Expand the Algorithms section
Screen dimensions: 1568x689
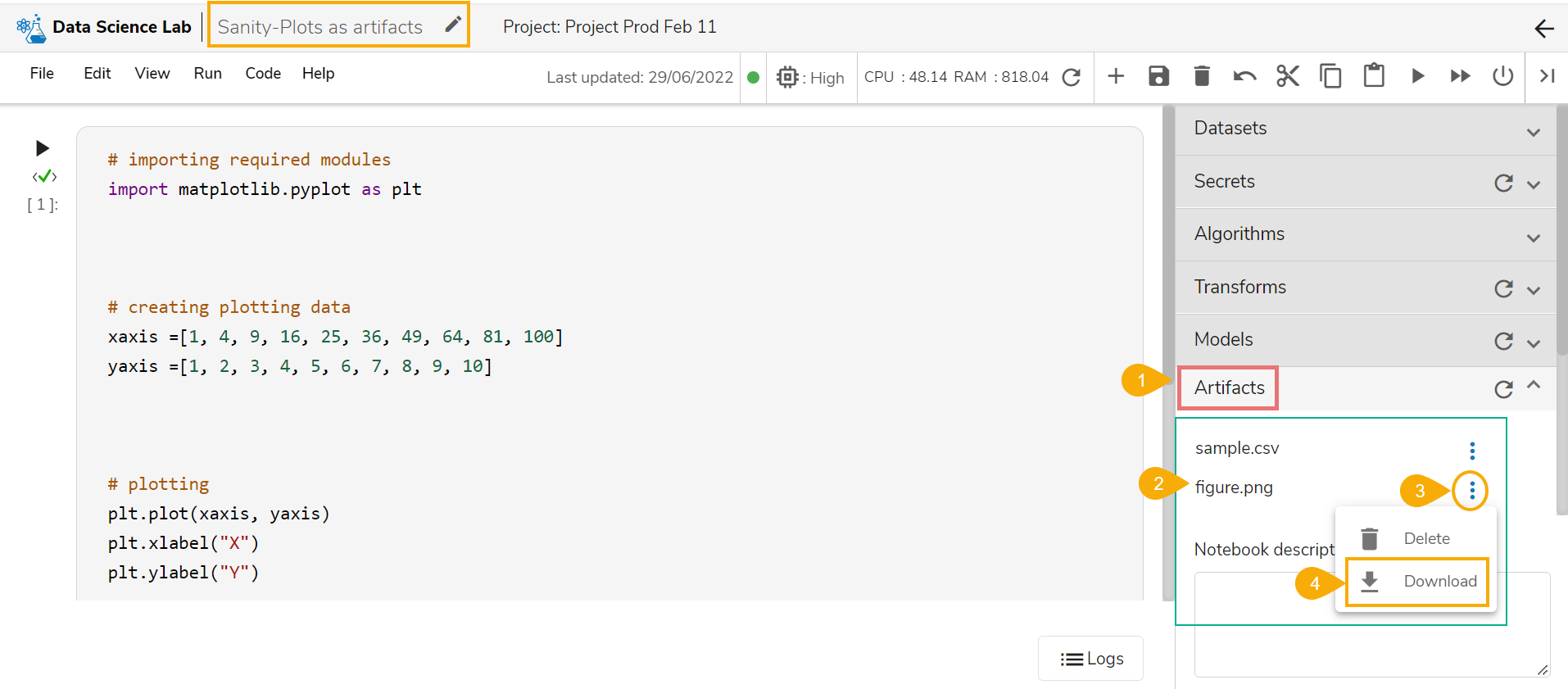tap(1534, 238)
